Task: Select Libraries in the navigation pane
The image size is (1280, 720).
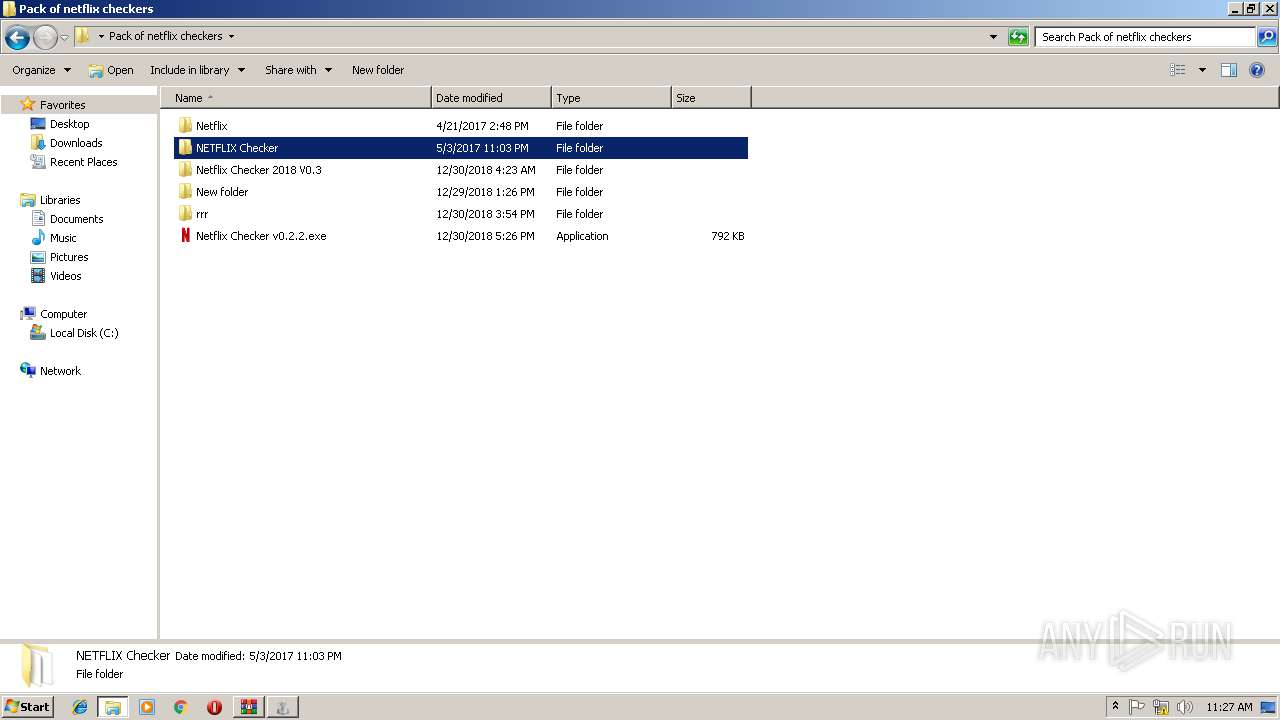Action: pos(59,200)
